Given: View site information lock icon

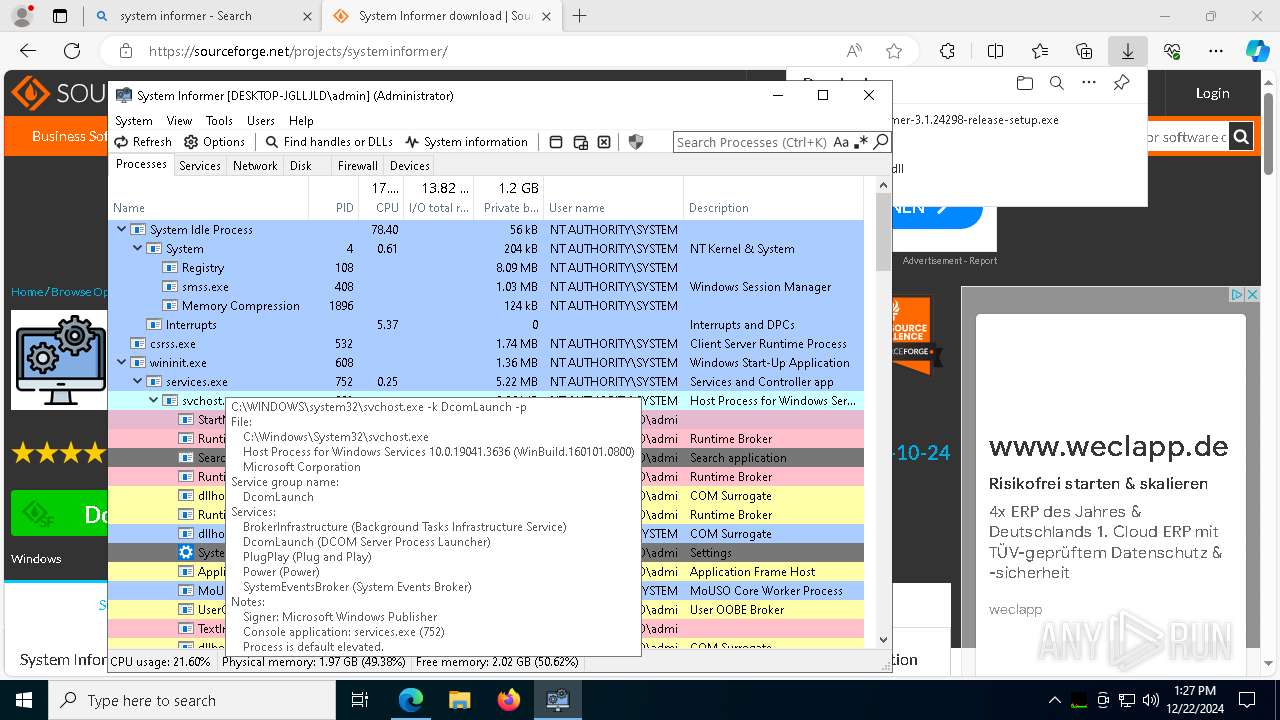Looking at the screenshot, I should [x=125, y=51].
